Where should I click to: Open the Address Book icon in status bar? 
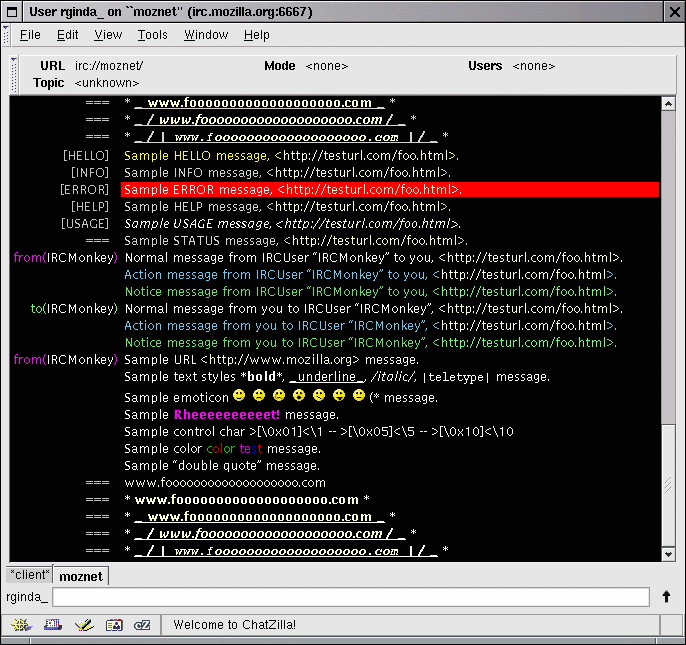[x=114, y=625]
